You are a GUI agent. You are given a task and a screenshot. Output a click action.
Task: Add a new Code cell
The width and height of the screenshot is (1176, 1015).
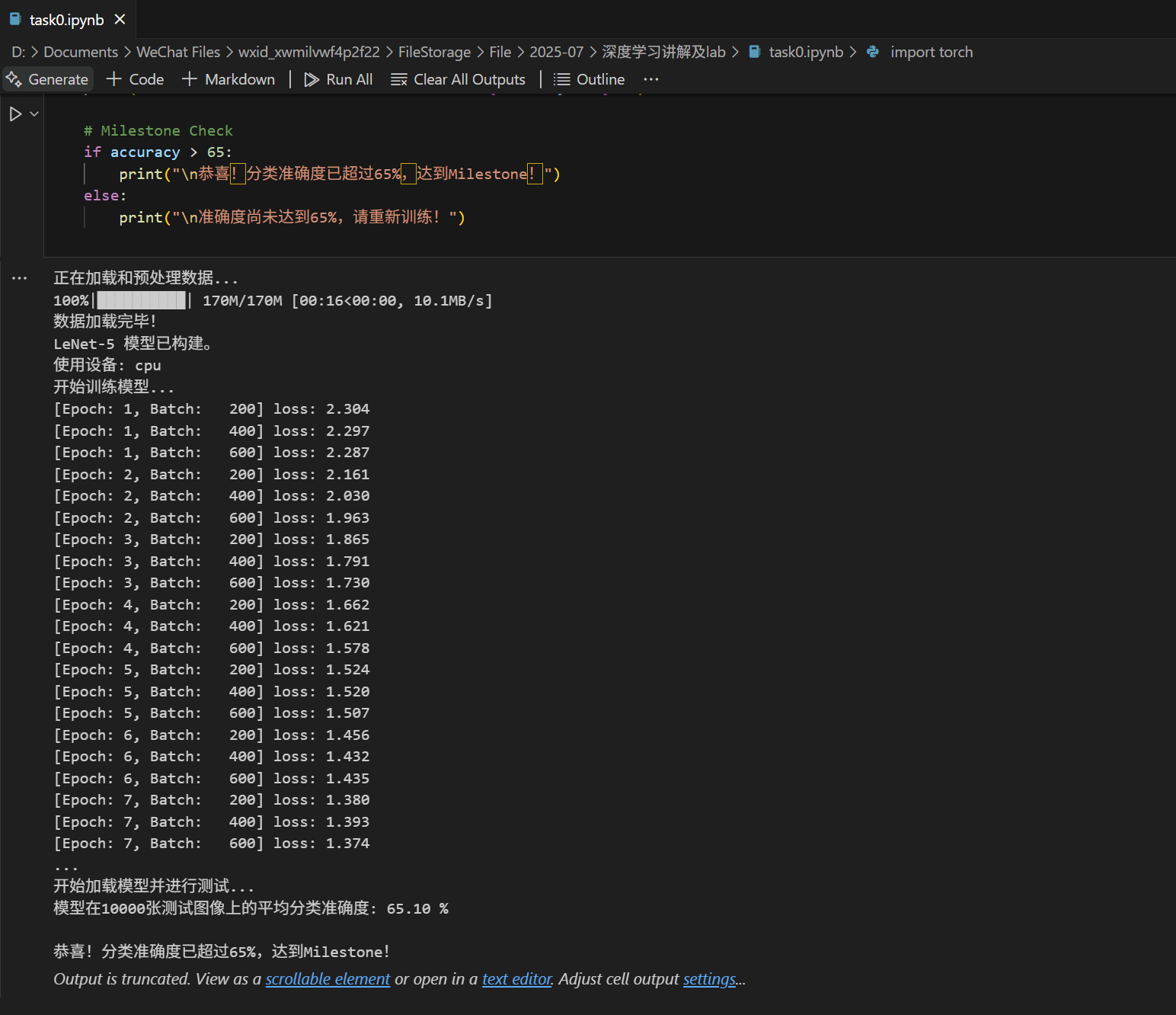coord(135,79)
